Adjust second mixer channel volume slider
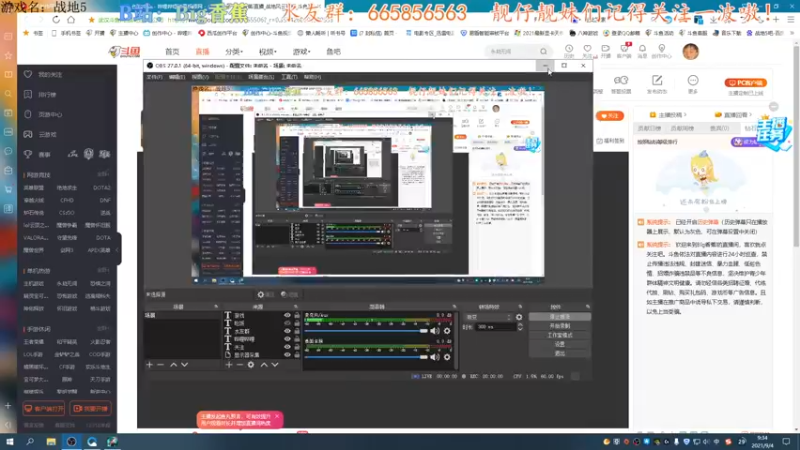 [366, 357]
